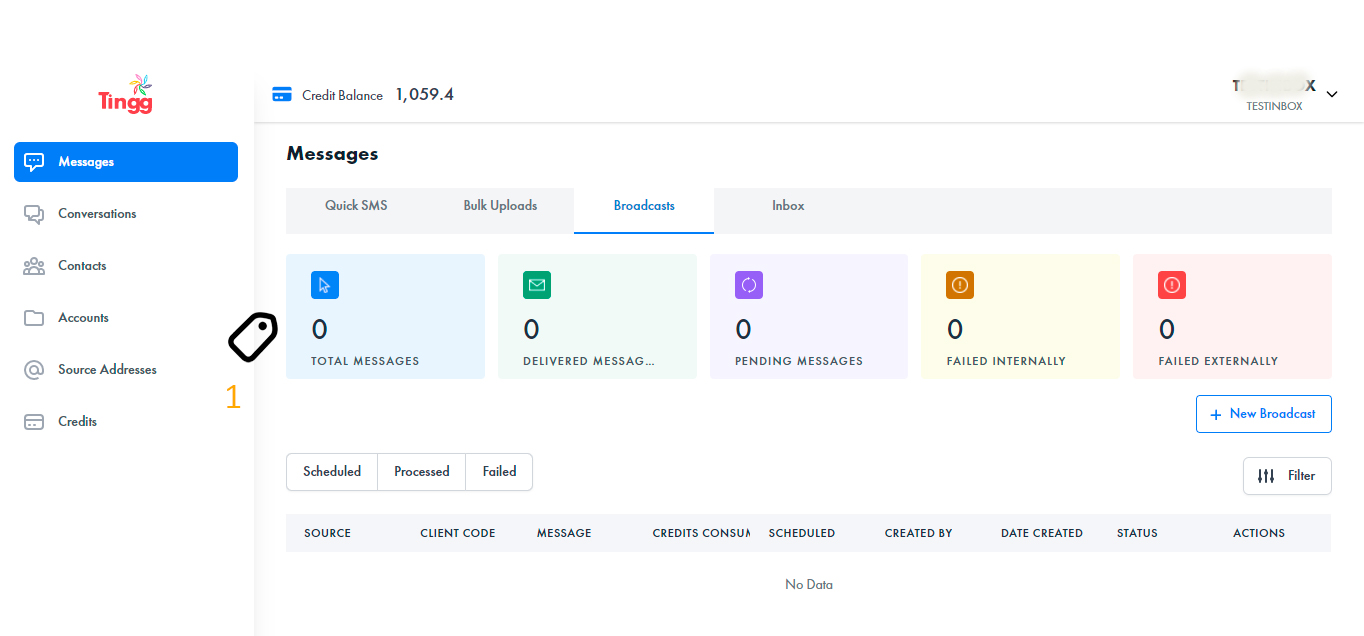Click the Messages page heading

pyautogui.click(x=332, y=154)
